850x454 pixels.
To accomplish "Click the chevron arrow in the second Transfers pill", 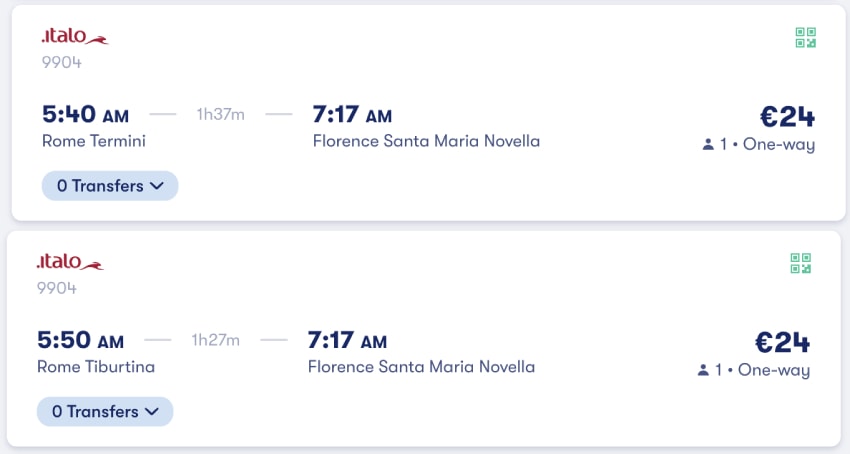I will pos(152,412).
